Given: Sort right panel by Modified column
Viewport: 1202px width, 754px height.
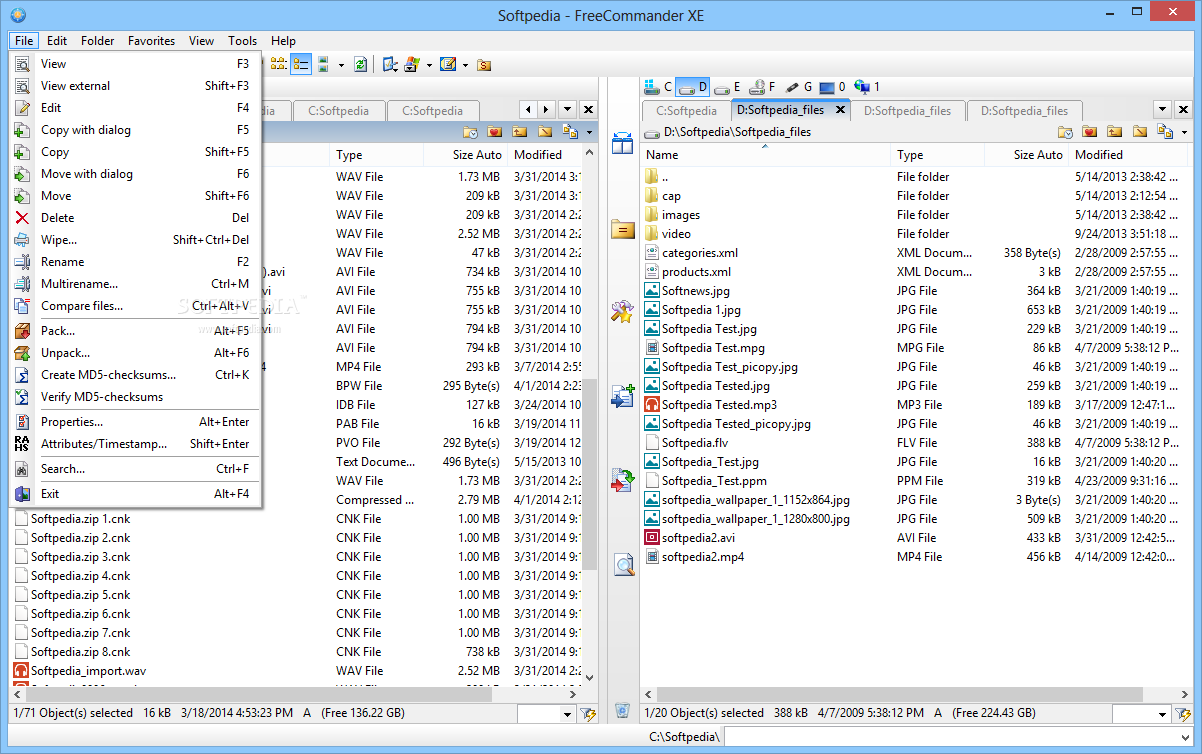Looking at the screenshot, I should pos(1130,155).
